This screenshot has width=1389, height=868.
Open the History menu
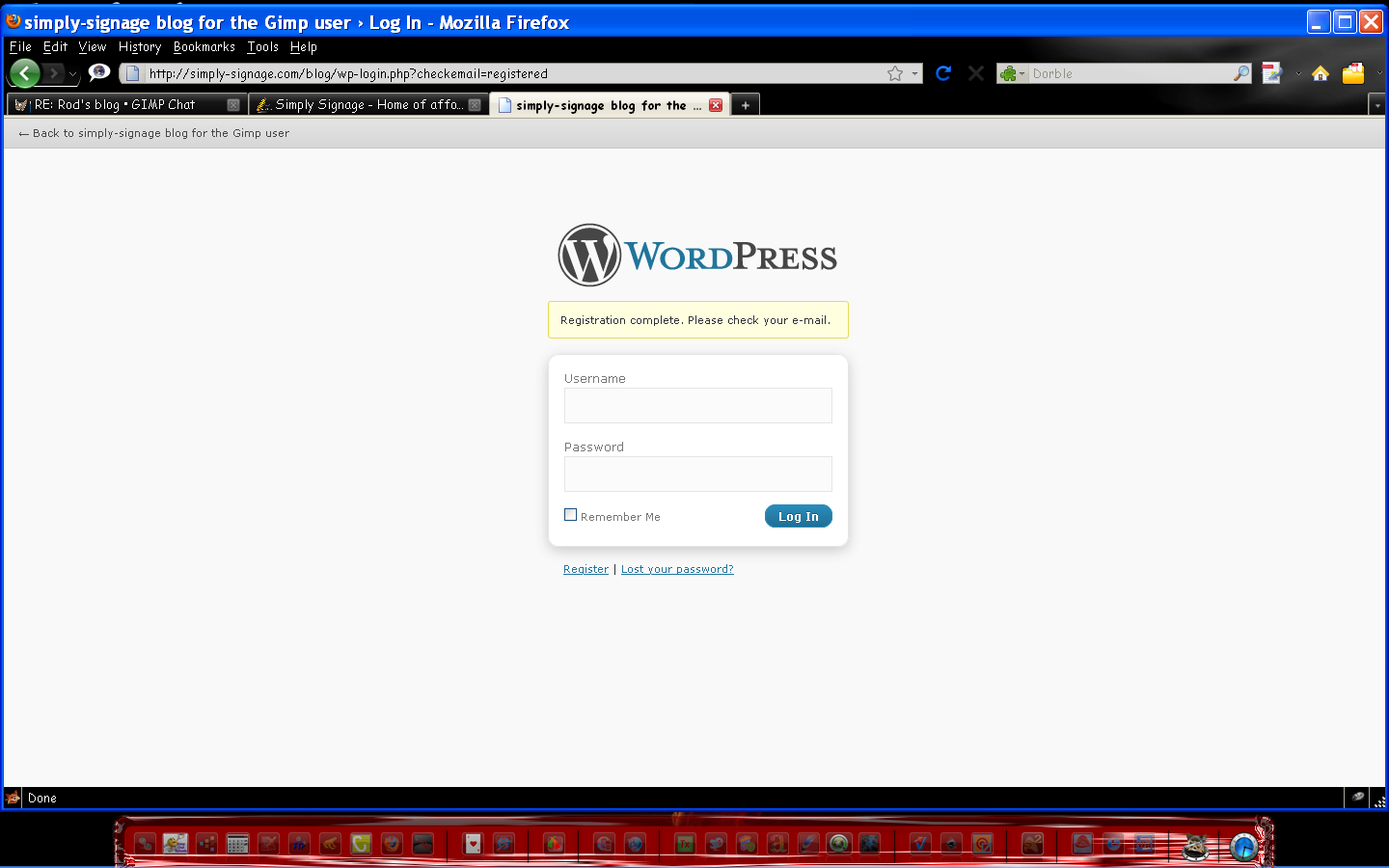click(x=140, y=46)
